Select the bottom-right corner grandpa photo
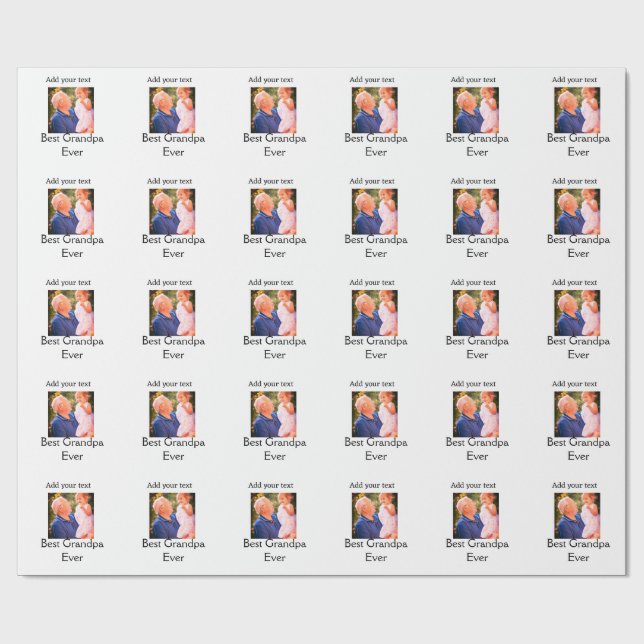The height and width of the screenshot is (644, 644). click(578, 515)
